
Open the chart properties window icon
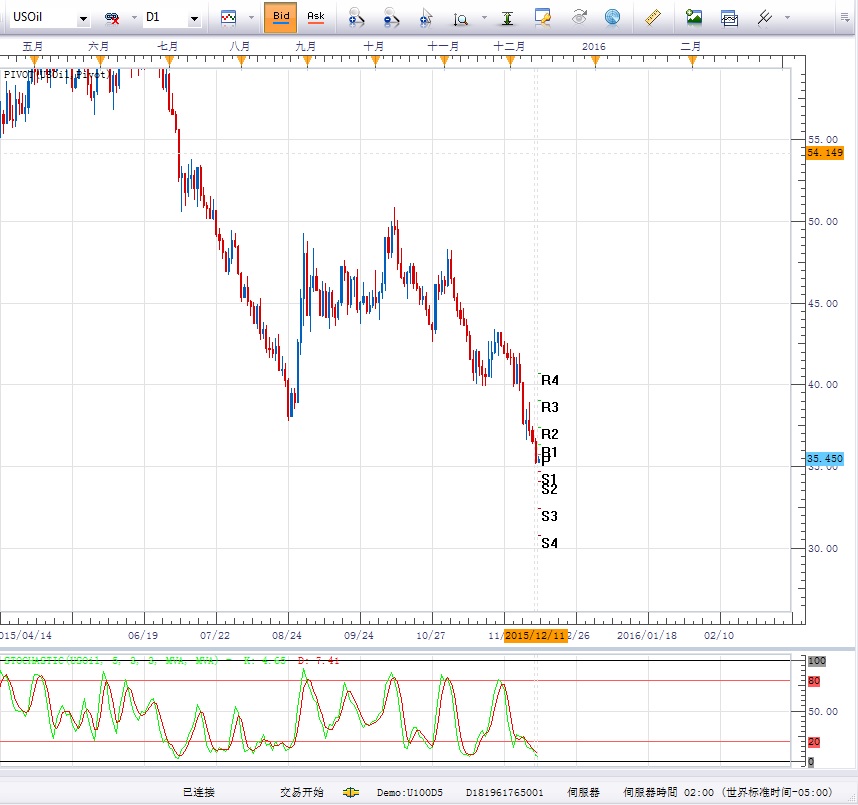tap(542, 18)
